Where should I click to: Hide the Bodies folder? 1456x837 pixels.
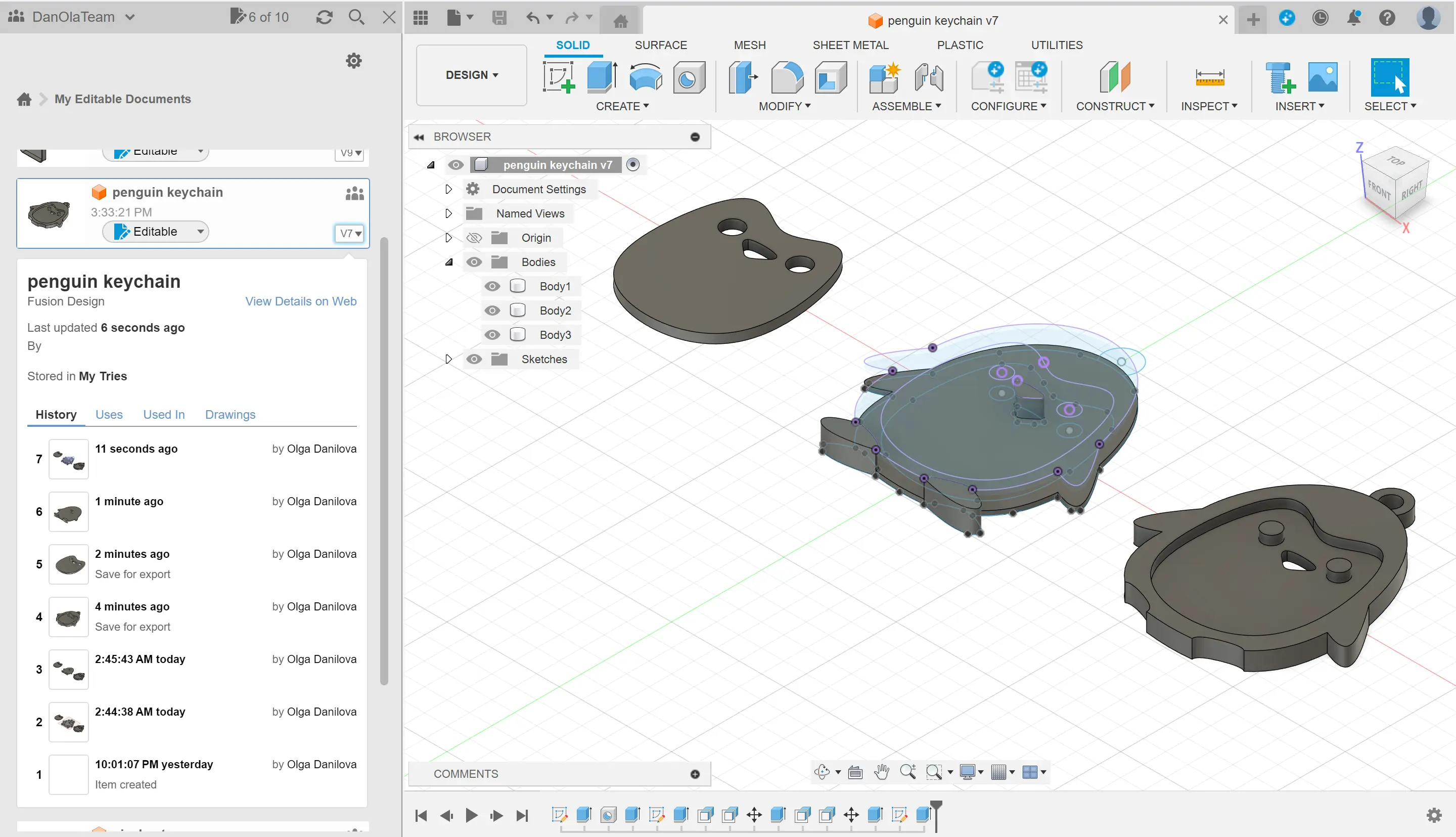[474, 262]
